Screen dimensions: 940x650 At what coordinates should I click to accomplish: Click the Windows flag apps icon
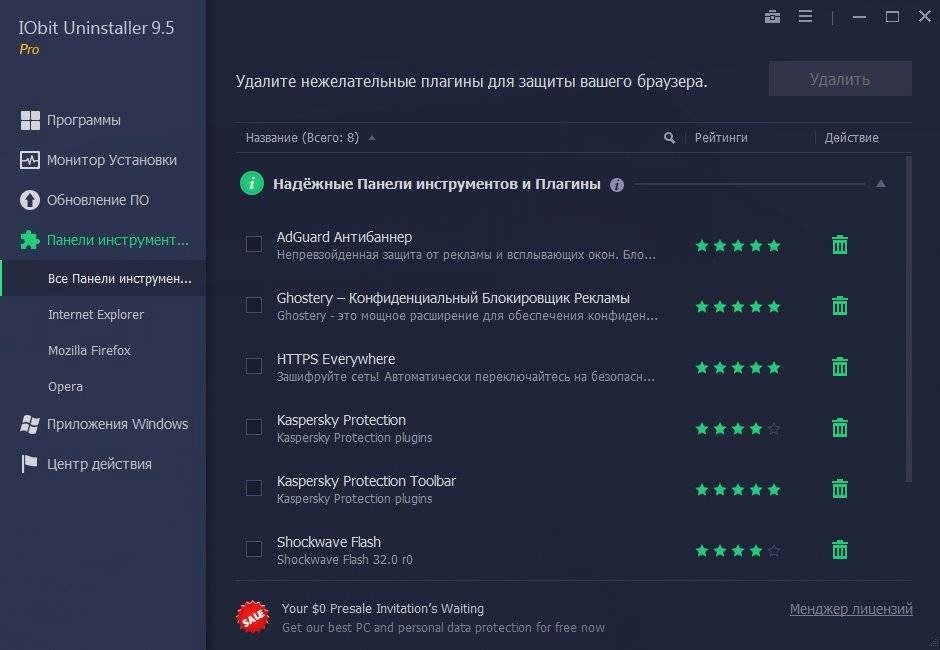(x=30, y=424)
